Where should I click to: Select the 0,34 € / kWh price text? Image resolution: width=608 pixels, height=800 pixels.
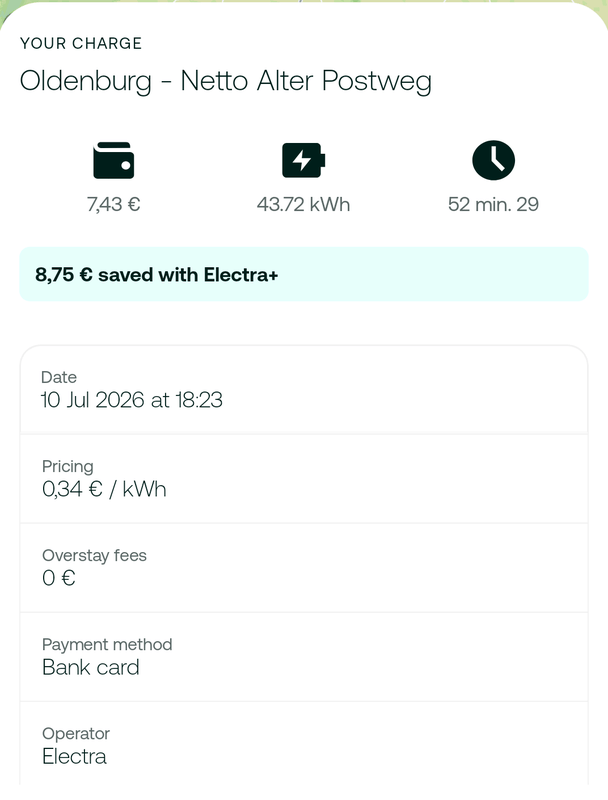tap(104, 489)
